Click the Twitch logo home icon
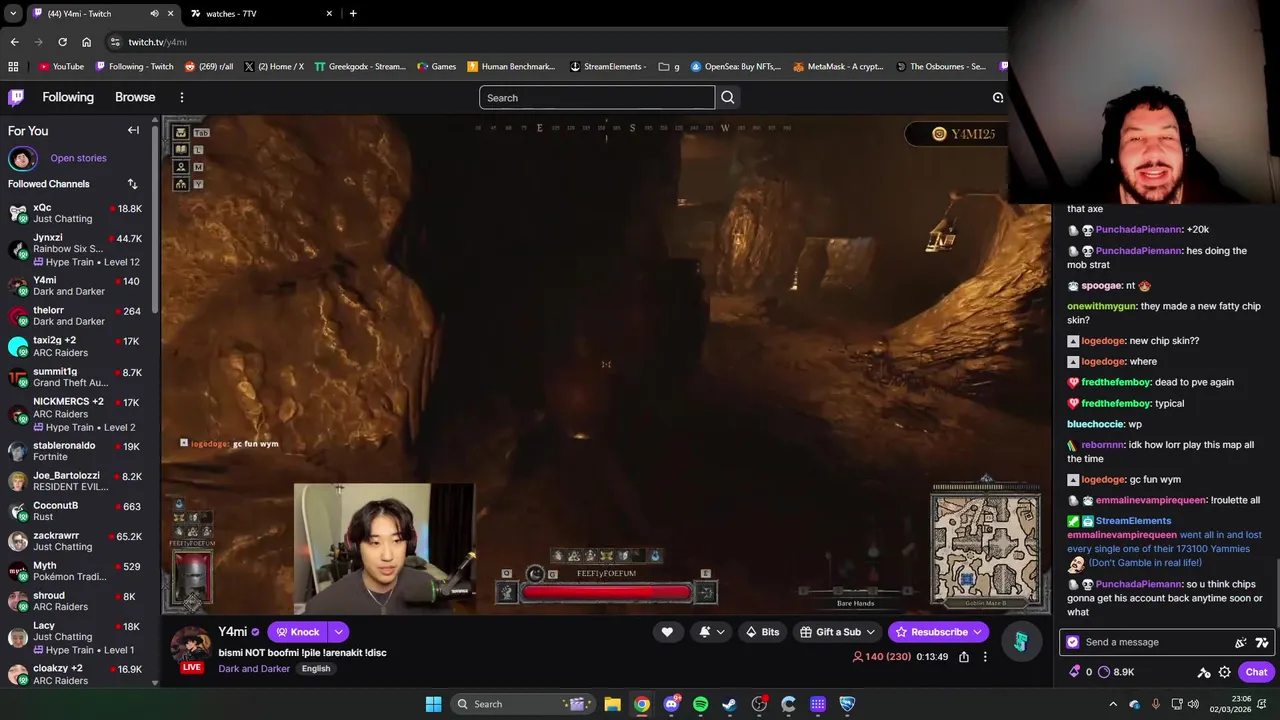Screen dimensions: 1280x720 16,97
